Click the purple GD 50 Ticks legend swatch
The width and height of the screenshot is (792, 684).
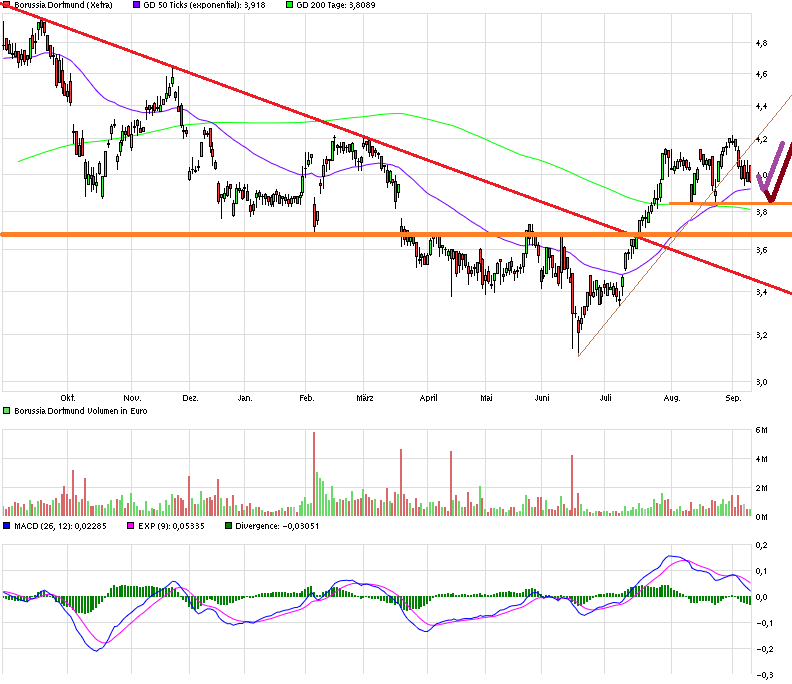pos(136,5)
